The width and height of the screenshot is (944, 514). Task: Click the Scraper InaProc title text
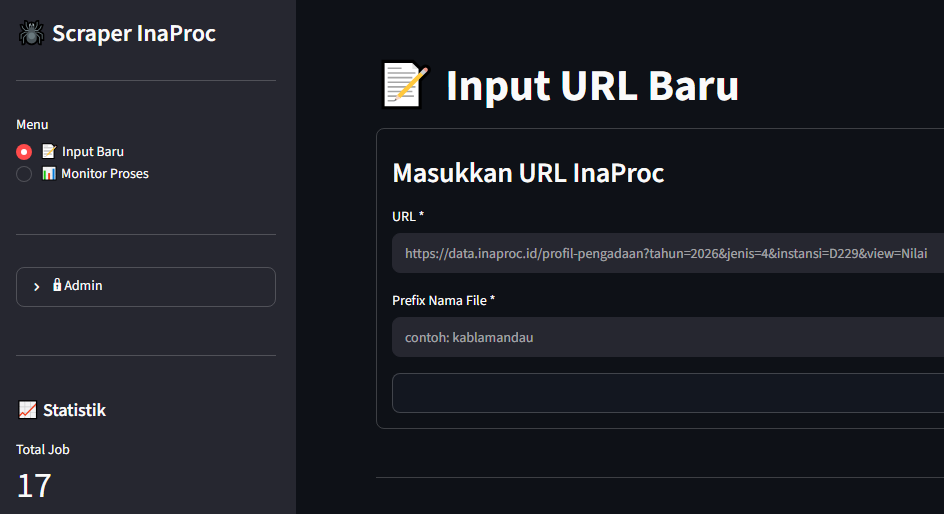coord(134,33)
